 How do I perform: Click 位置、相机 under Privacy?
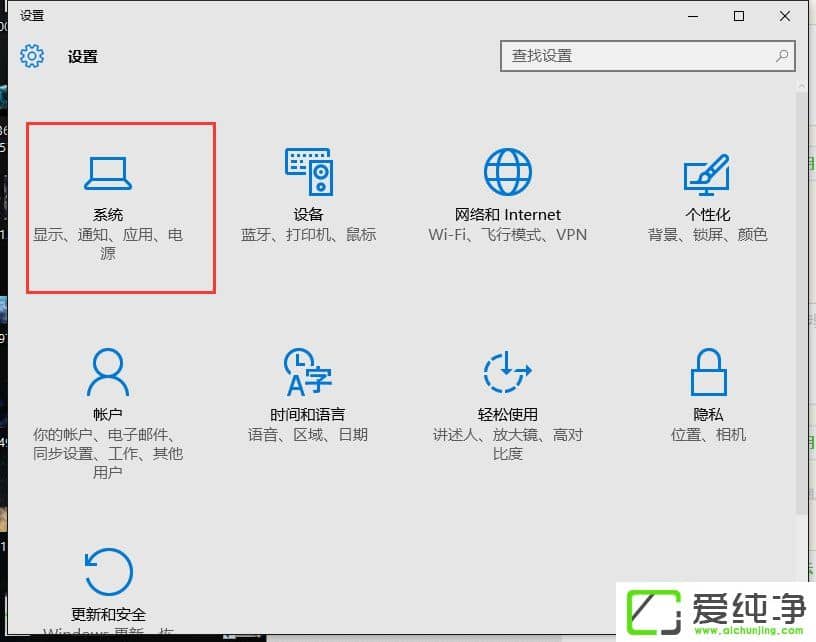708,435
